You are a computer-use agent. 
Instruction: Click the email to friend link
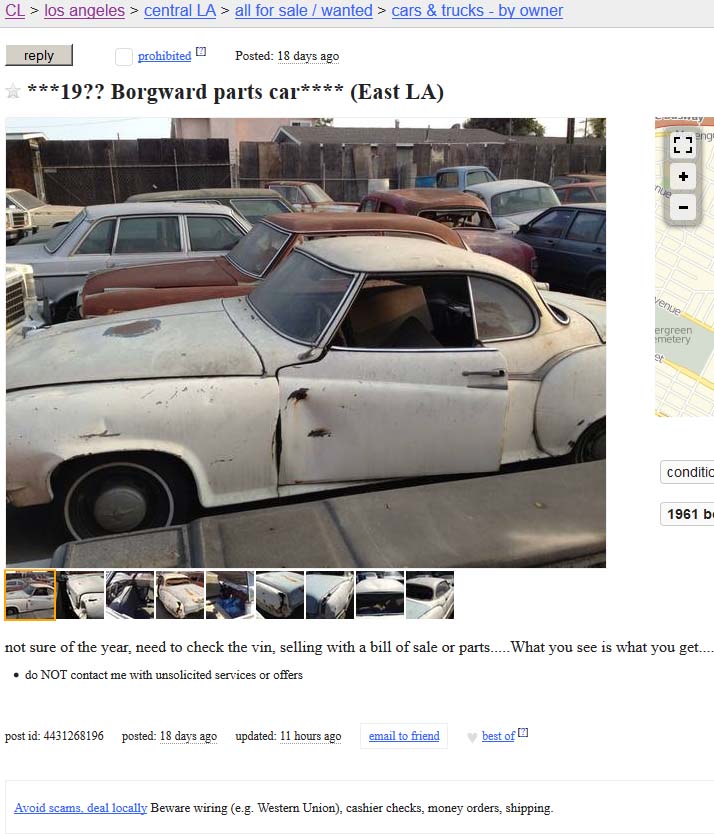[x=404, y=736]
